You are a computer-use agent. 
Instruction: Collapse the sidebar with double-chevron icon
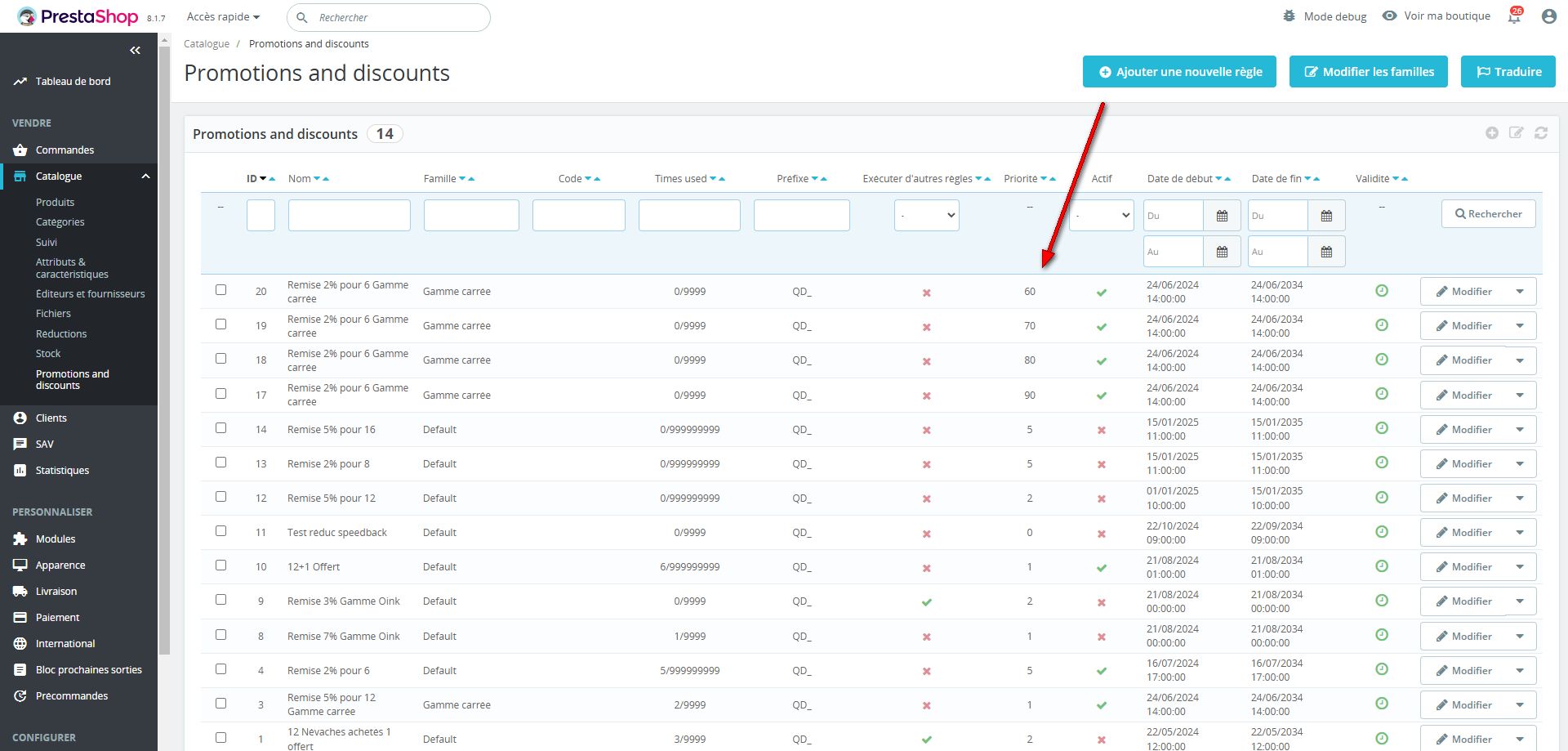click(135, 51)
